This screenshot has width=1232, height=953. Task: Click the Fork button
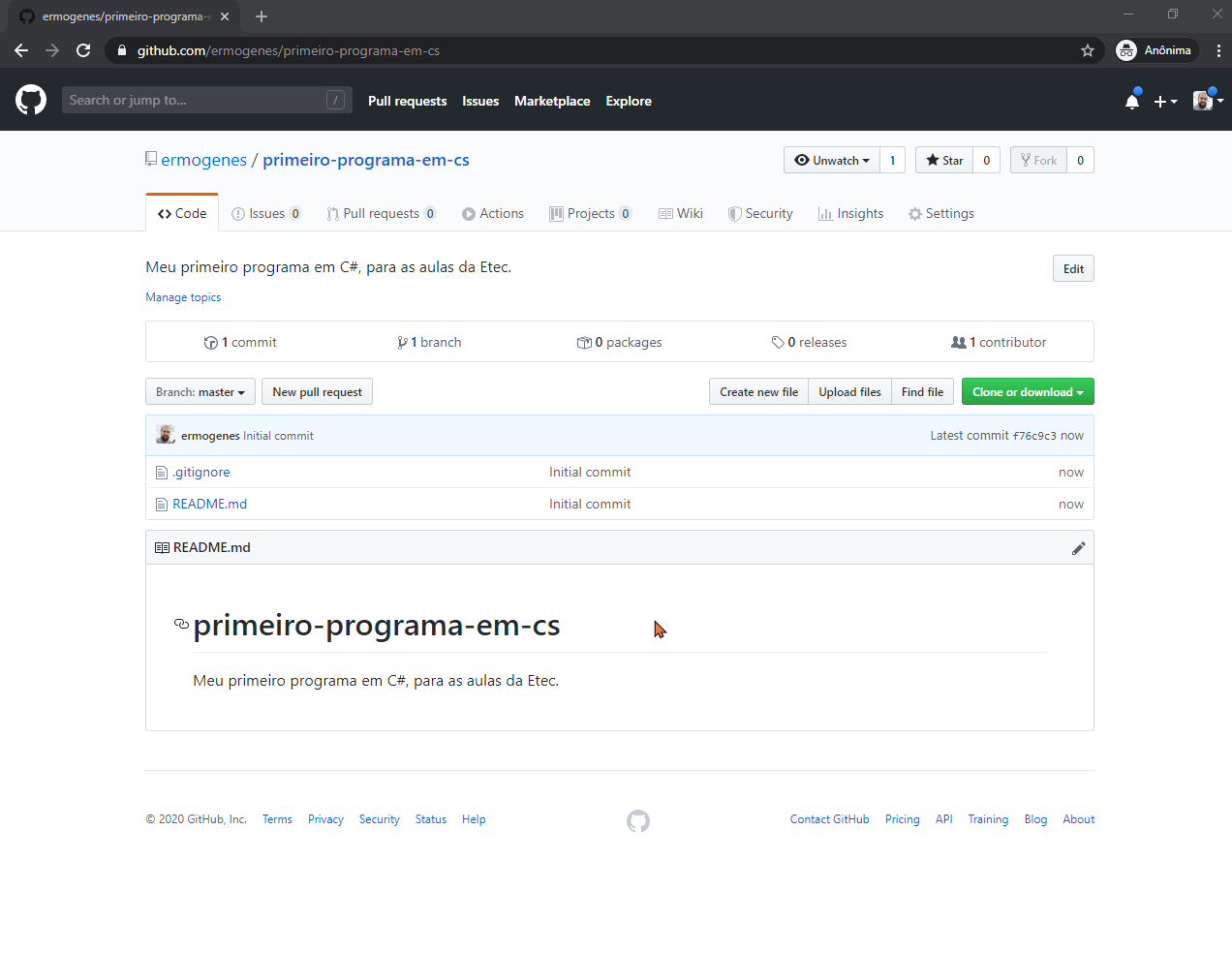pos(1038,160)
